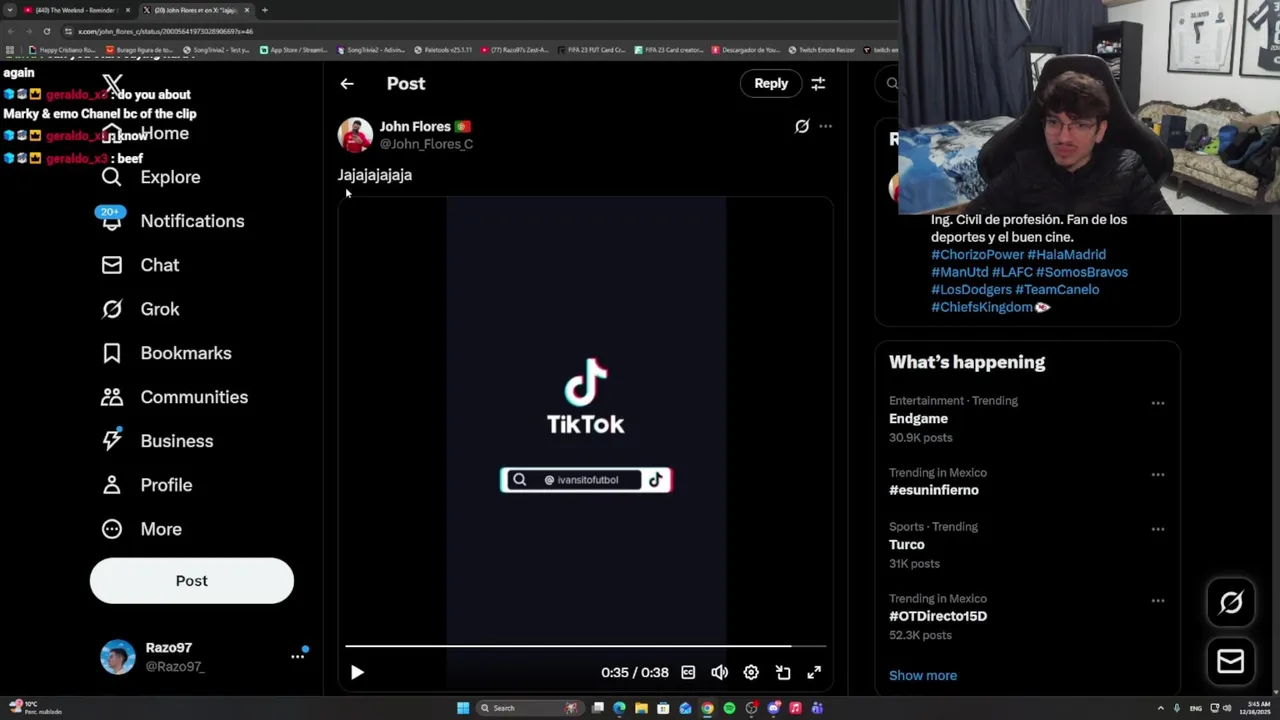Click the Grok icon on the post
The height and width of the screenshot is (720, 1280).
coord(802,126)
